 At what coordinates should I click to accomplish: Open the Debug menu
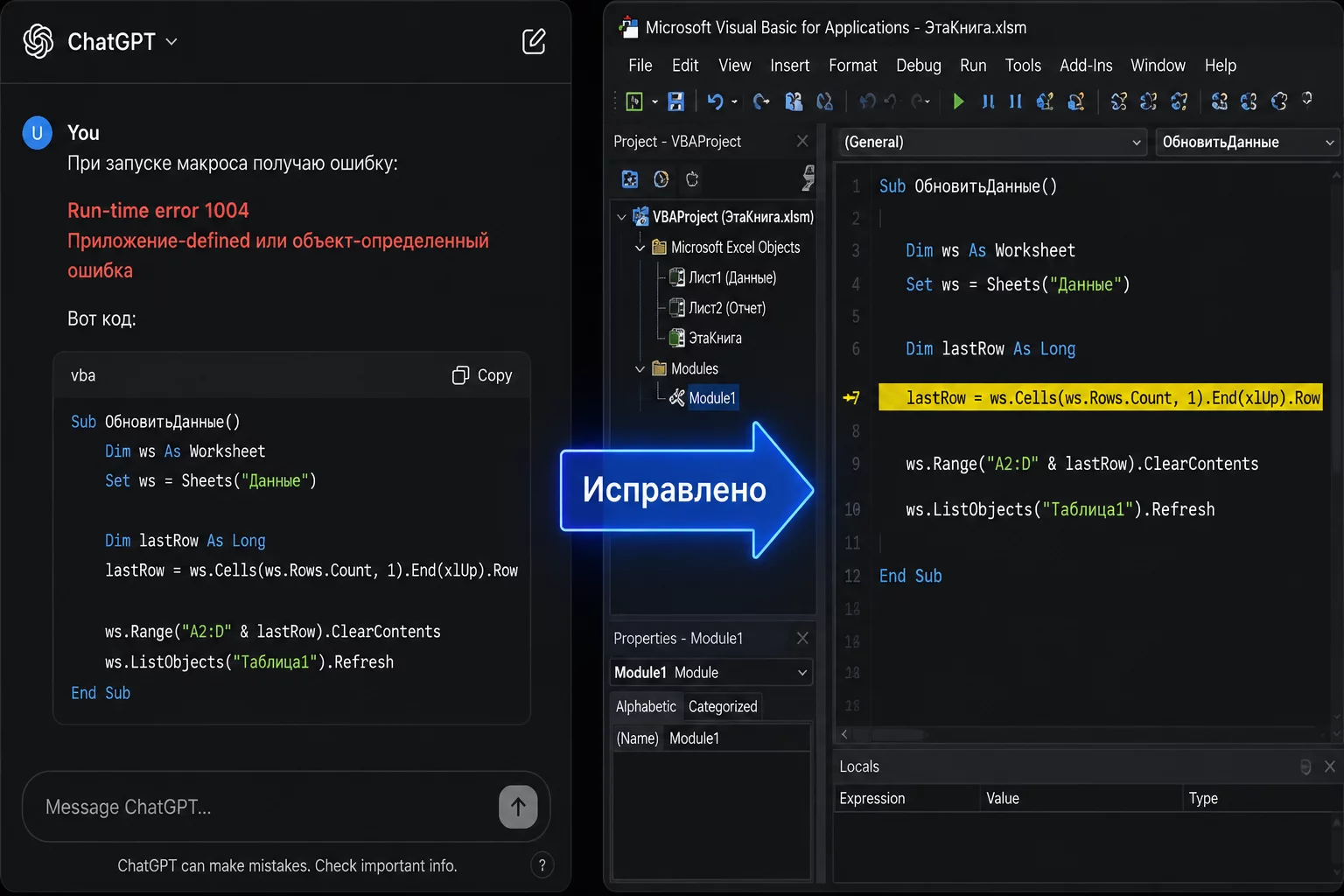[x=919, y=66]
